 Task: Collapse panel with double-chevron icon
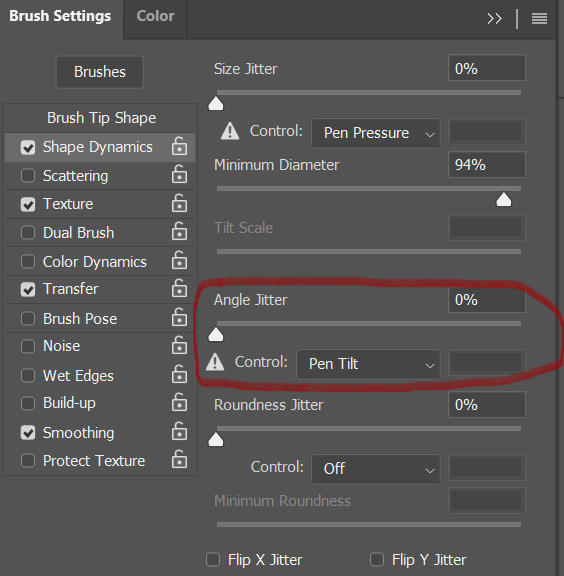pyautogui.click(x=494, y=18)
